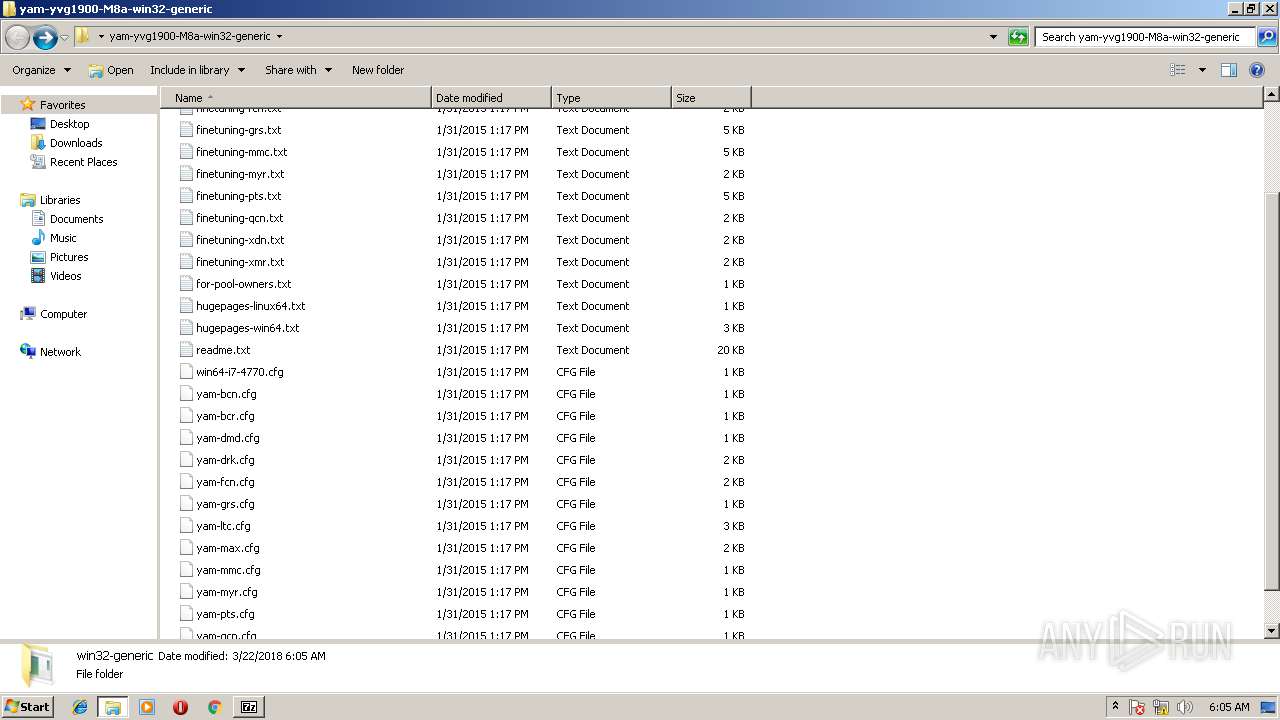This screenshot has height=720, width=1280.
Task: Select the yam-bcr.cfg file icon
Action: pyautogui.click(x=186, y=416)
